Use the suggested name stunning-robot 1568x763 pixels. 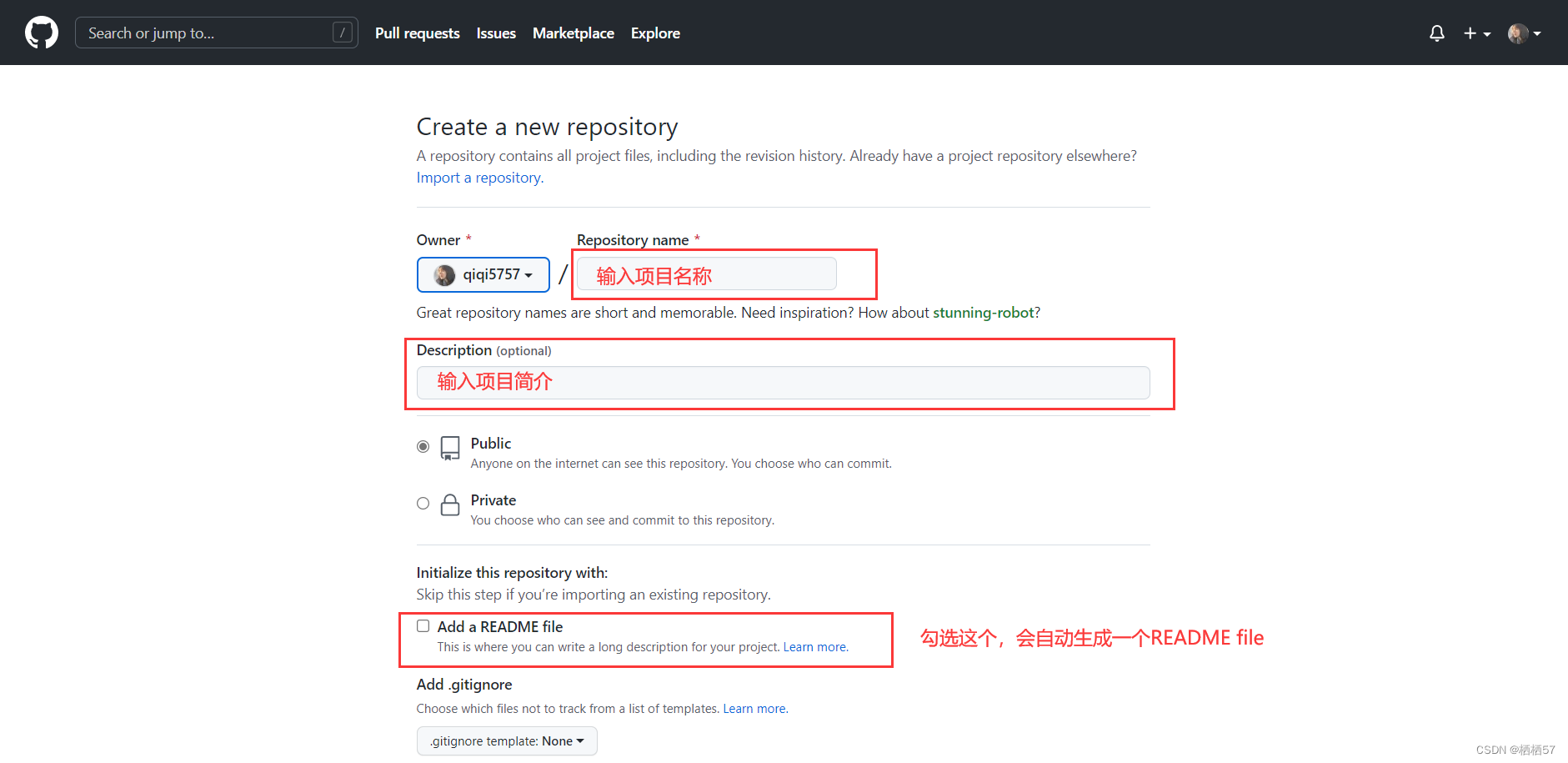pos(984,313)
